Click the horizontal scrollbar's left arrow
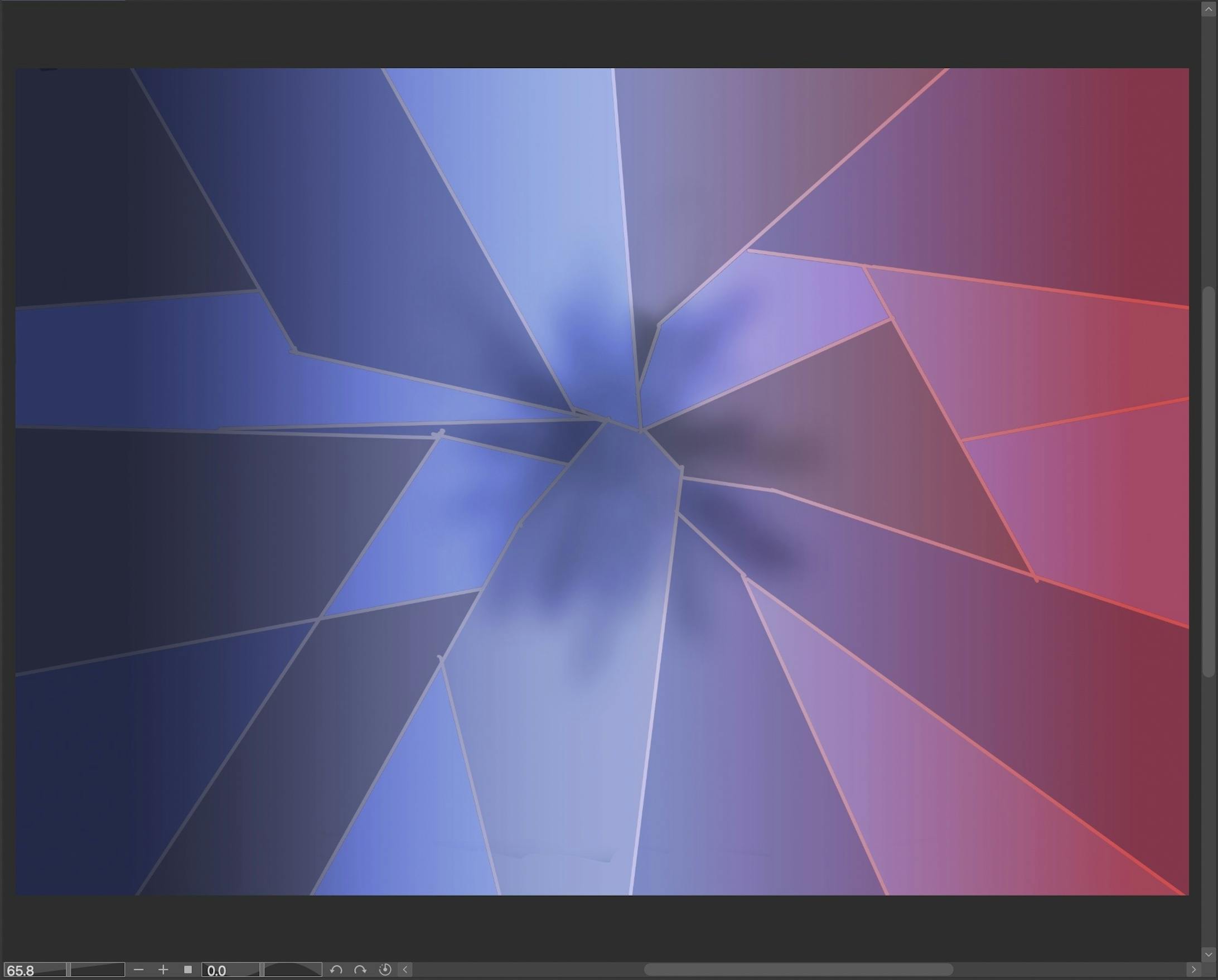 pyautogui.click(x=405, y=970)
